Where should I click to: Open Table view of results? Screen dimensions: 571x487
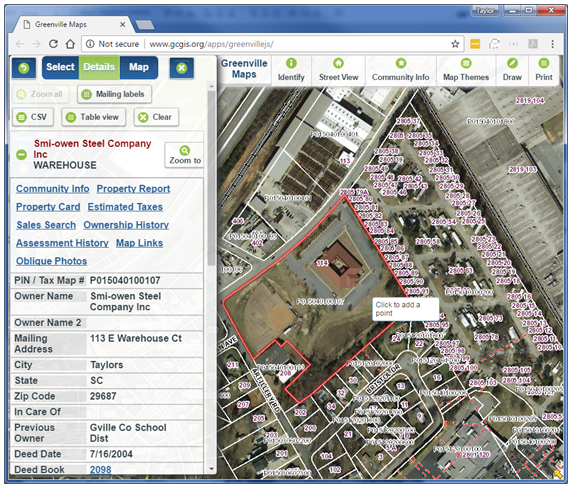94,117
